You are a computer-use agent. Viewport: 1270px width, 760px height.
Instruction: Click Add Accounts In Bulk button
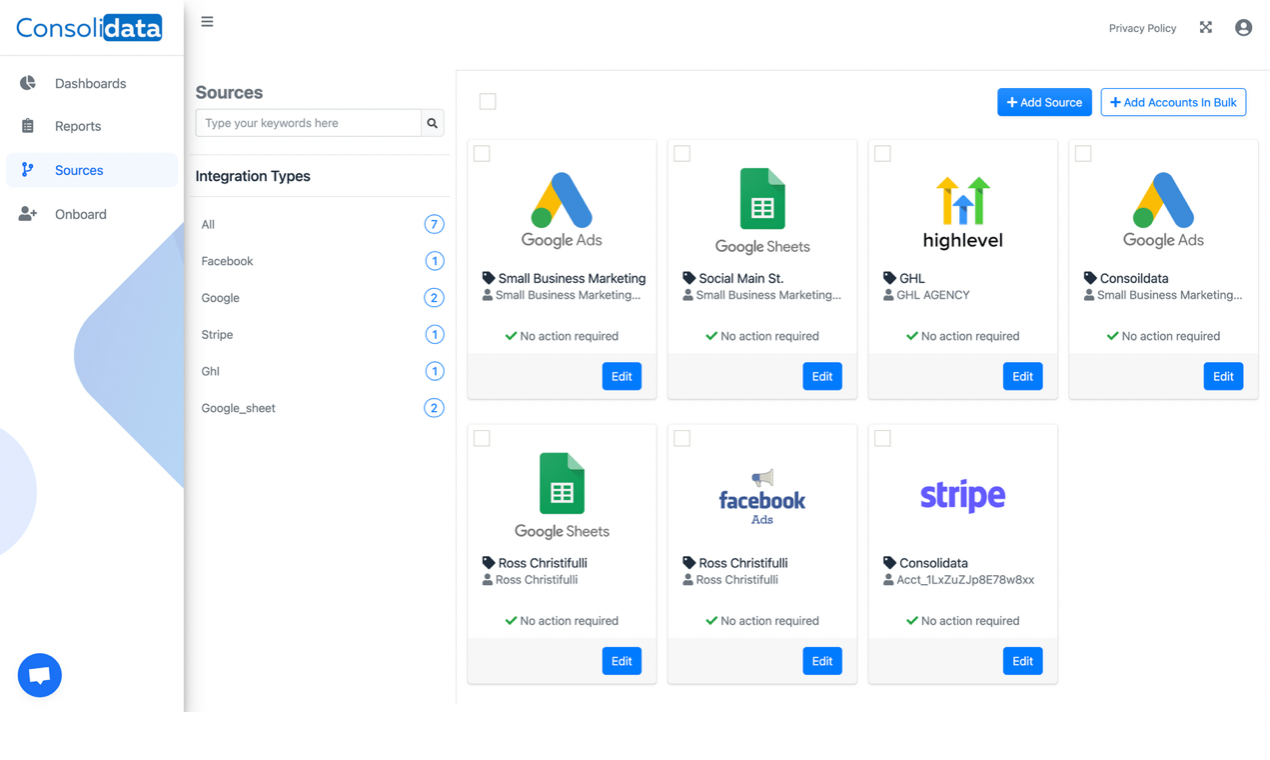pyautogui.click(x=1173, y=102)
